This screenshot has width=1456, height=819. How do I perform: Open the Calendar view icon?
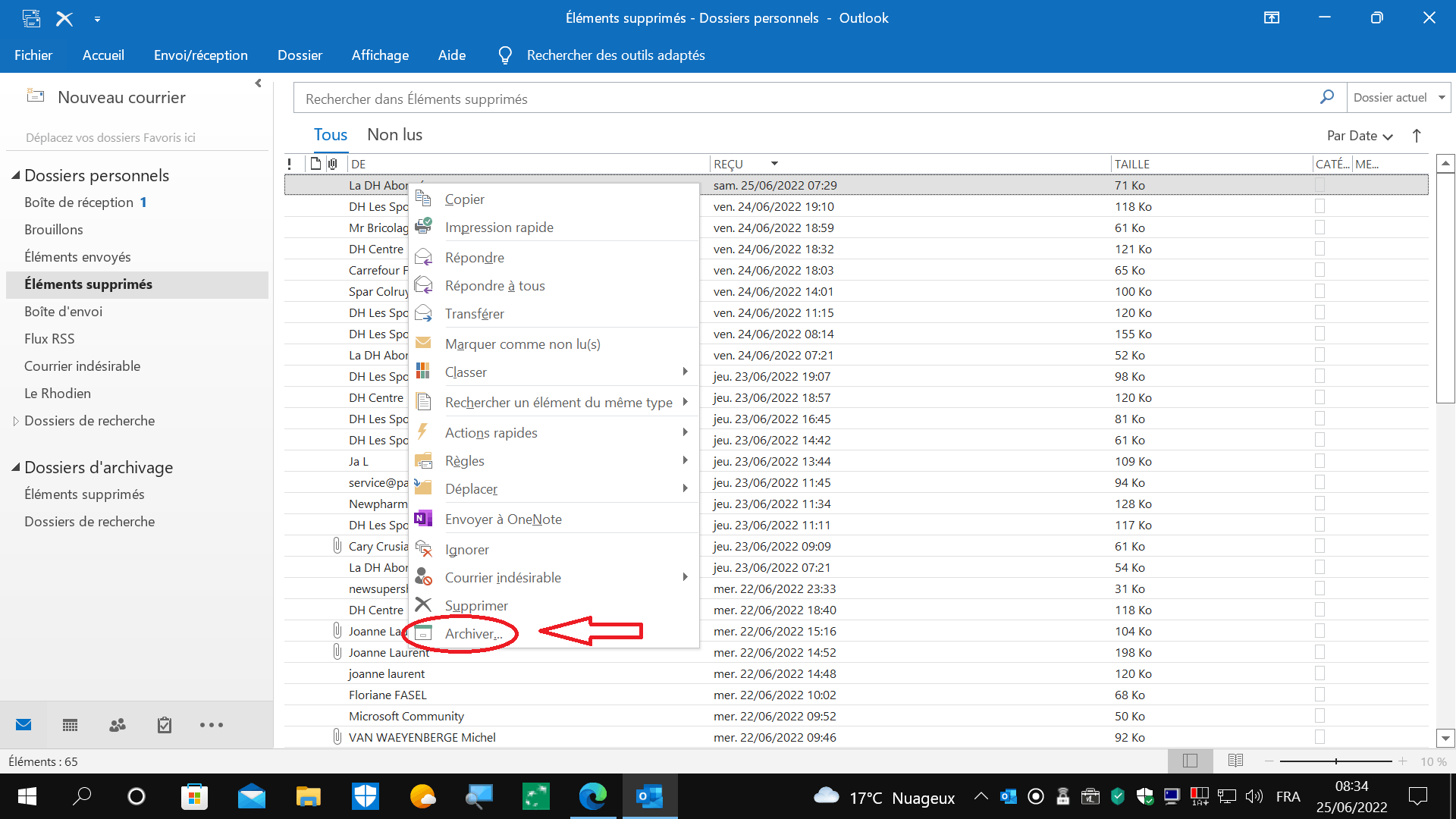[71, 726]
